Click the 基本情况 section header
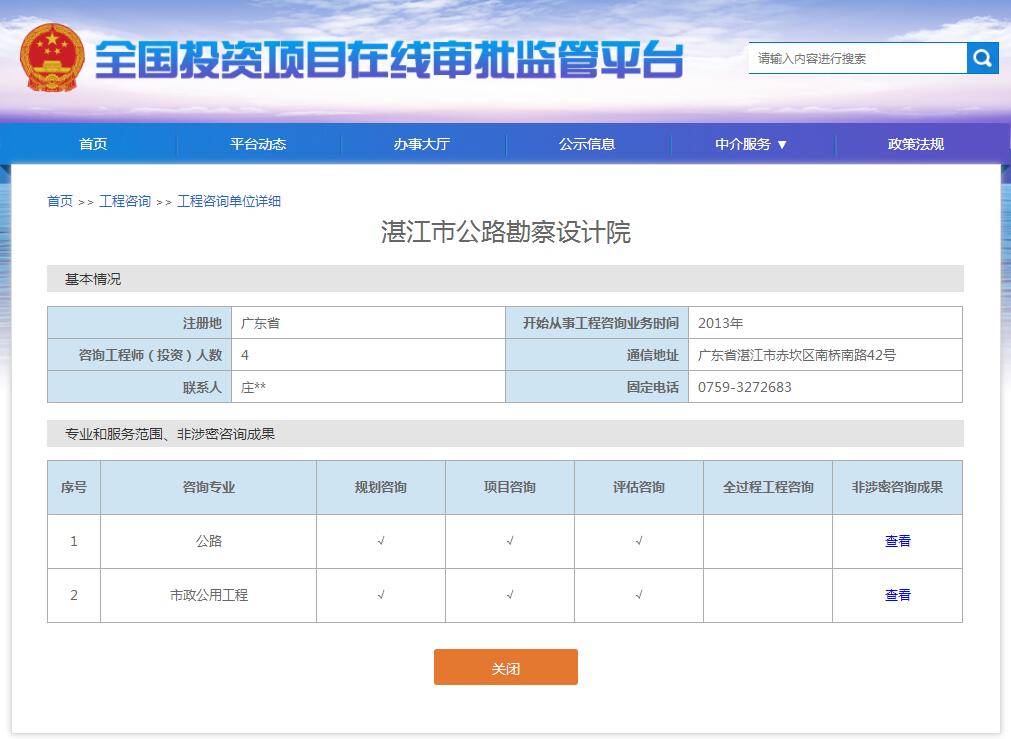 [x=92, y=280]
